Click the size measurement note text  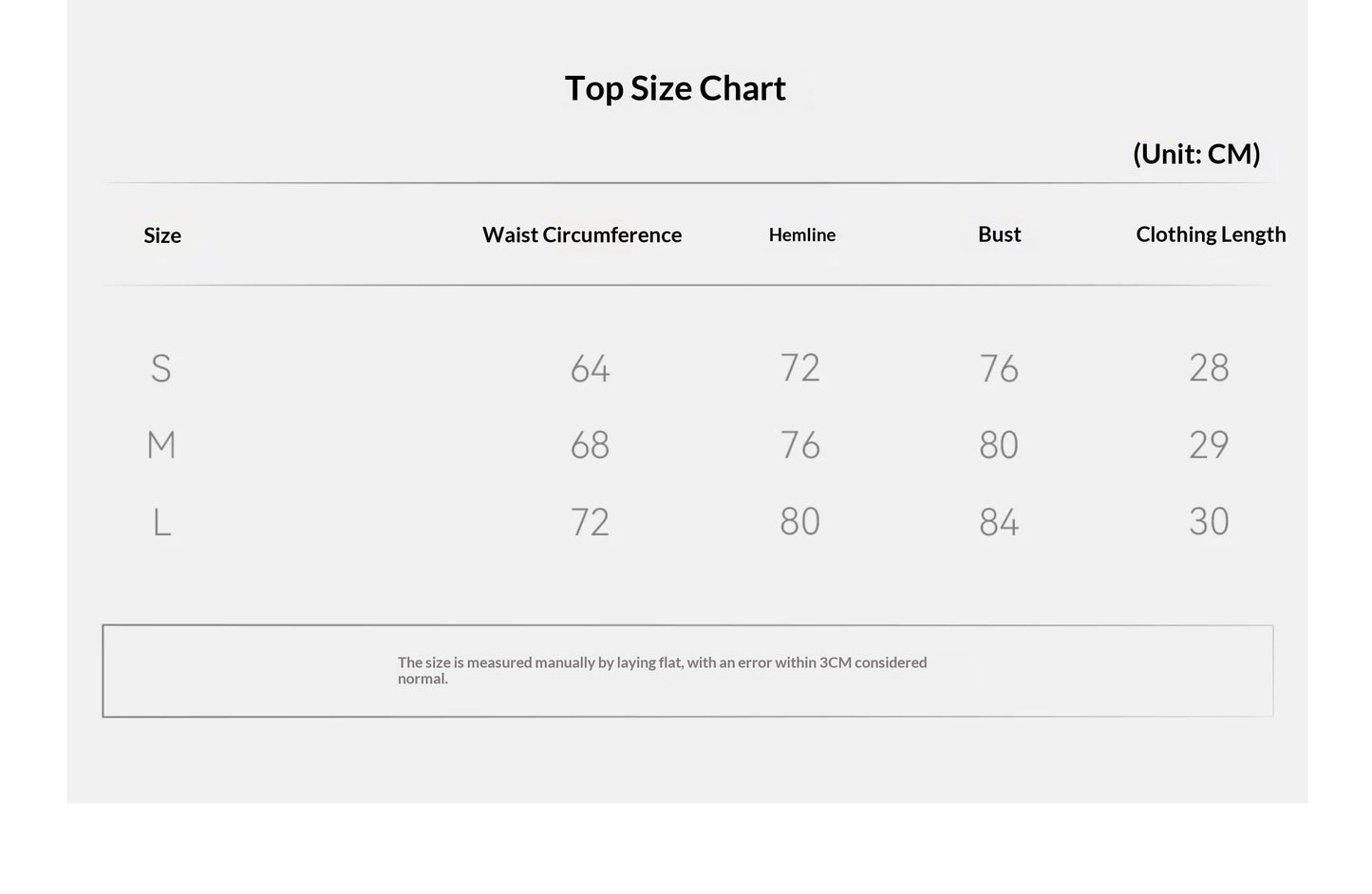point(662,670)
